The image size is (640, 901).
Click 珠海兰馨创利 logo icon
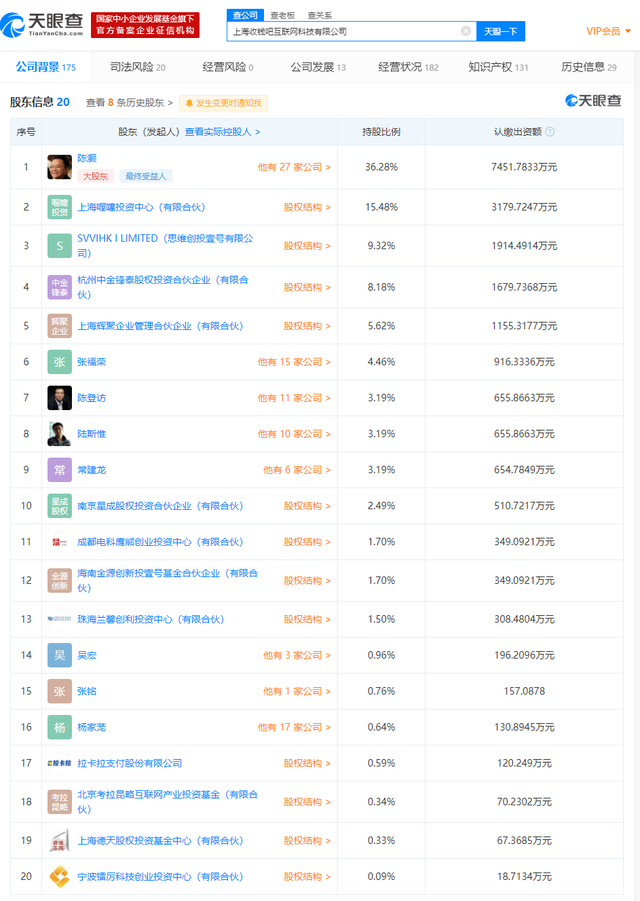[x=60, y=619]
